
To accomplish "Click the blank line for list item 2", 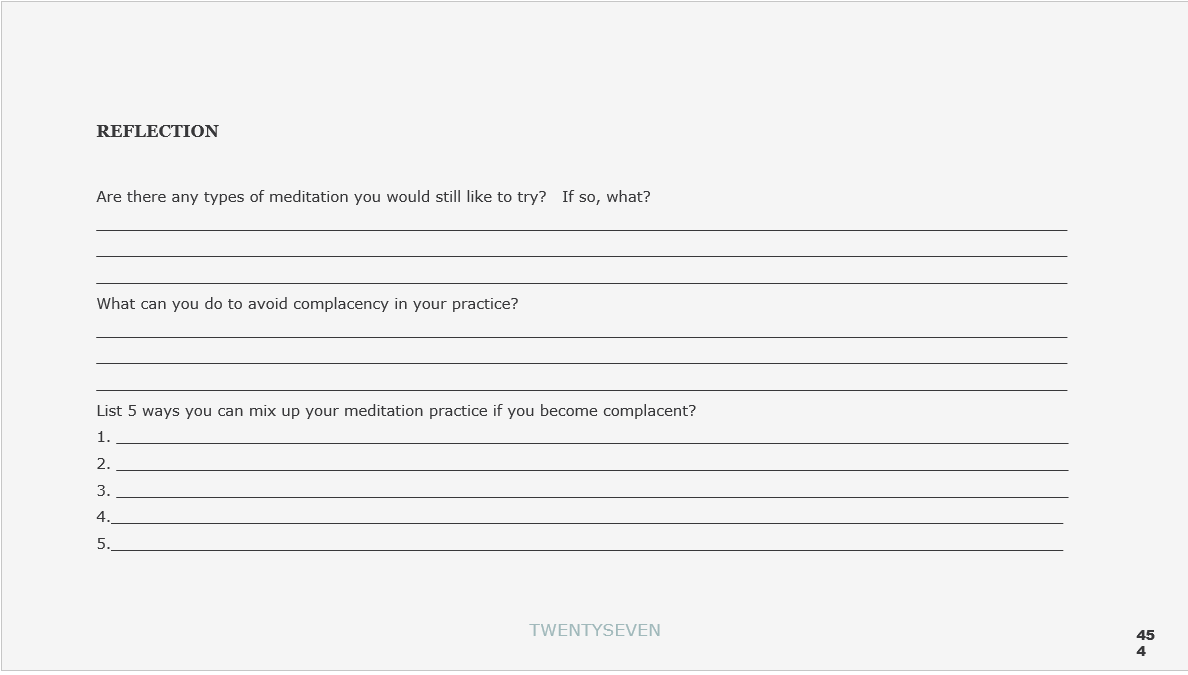I will pyautogui.click(x=592, y=467).
